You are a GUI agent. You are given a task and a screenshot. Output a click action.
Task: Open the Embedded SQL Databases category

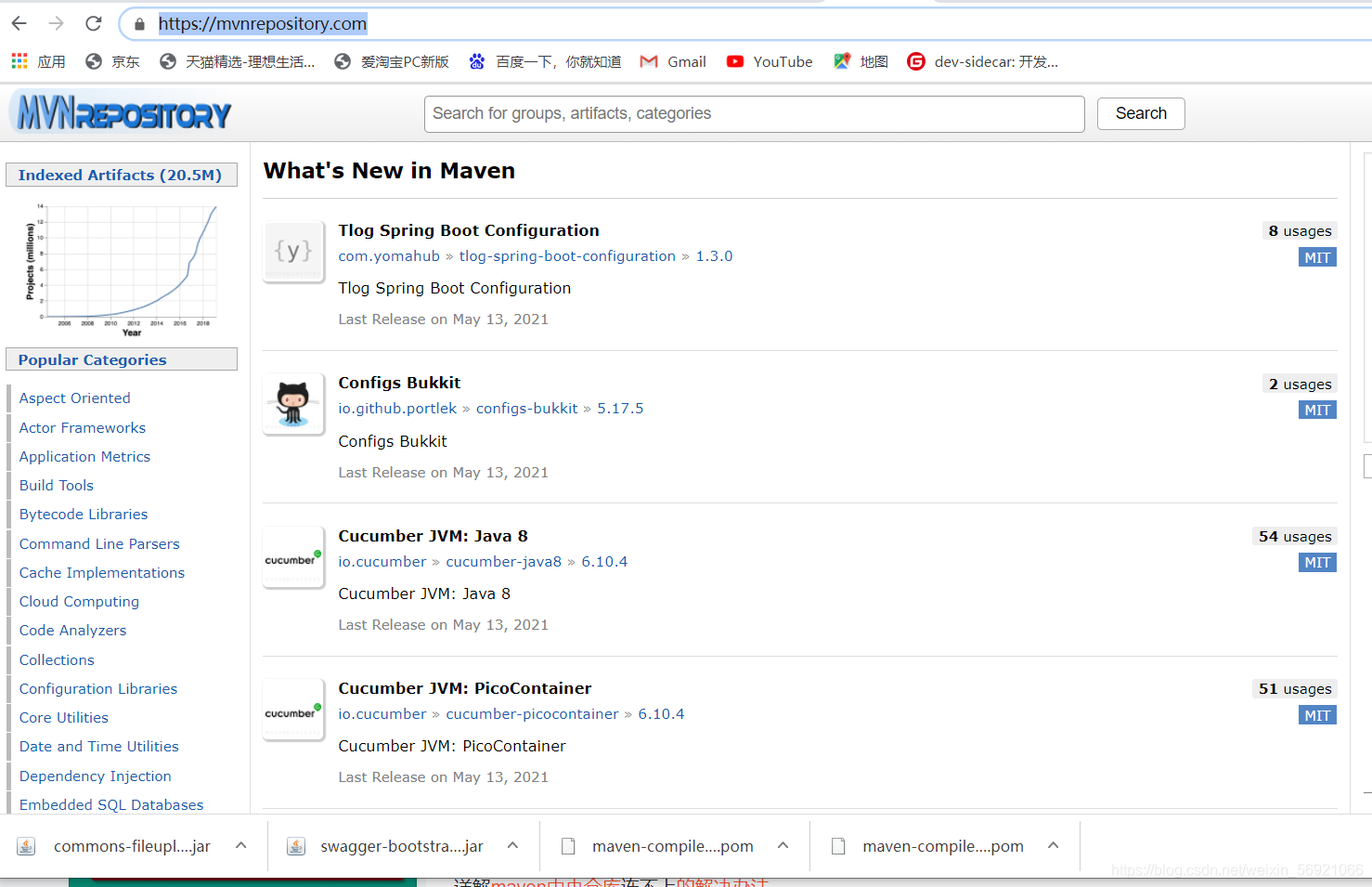pyautogui.click(x=111, y=804)
